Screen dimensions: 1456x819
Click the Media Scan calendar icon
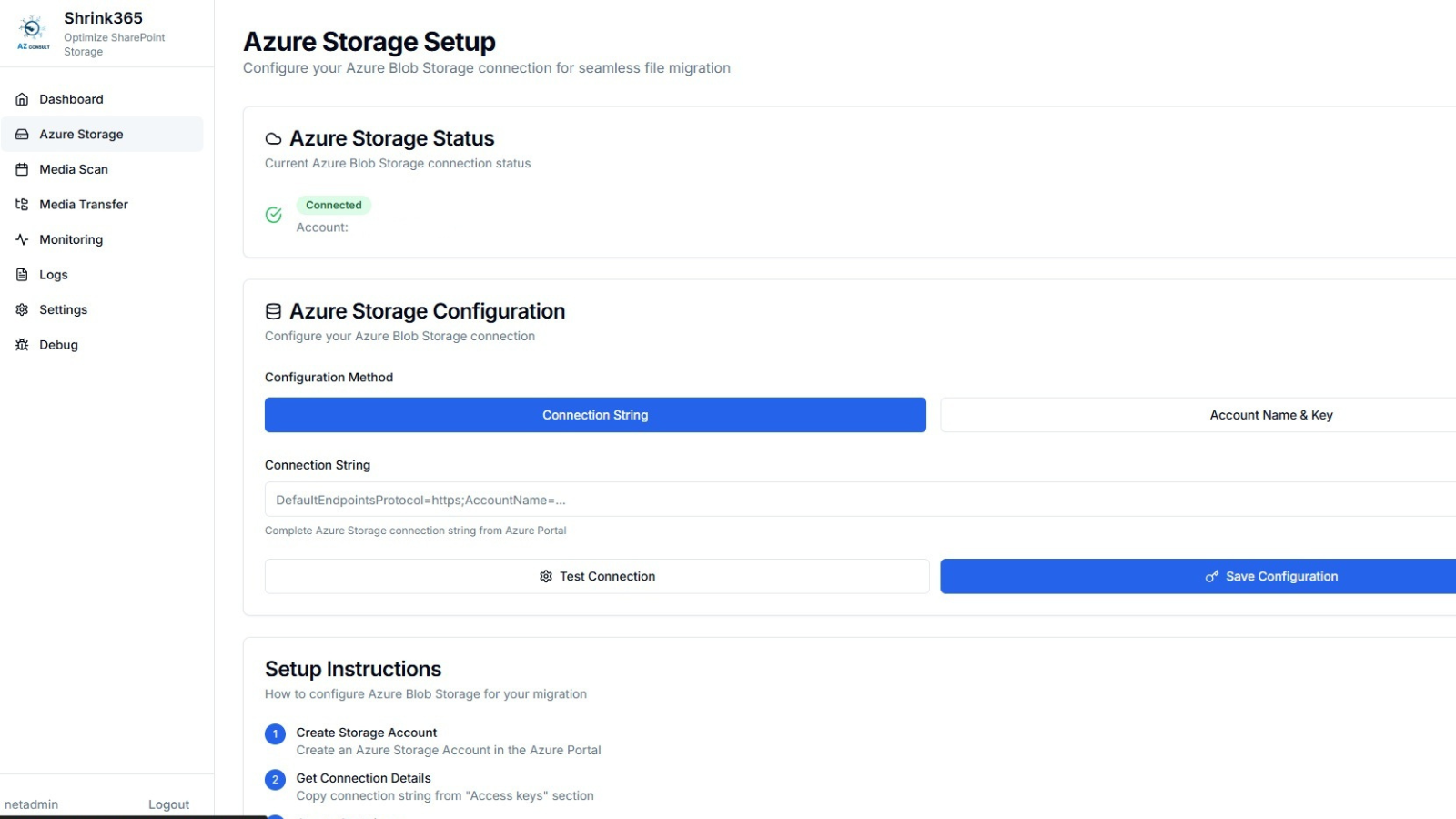[22, 169]
